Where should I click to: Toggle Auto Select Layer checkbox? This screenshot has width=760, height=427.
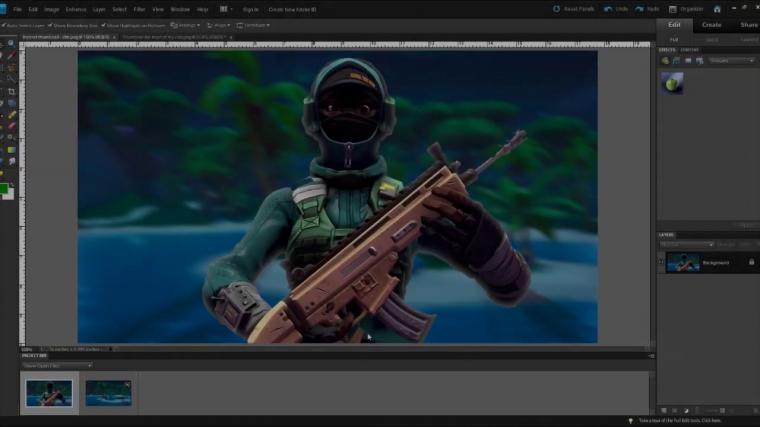tap(4, 25)
